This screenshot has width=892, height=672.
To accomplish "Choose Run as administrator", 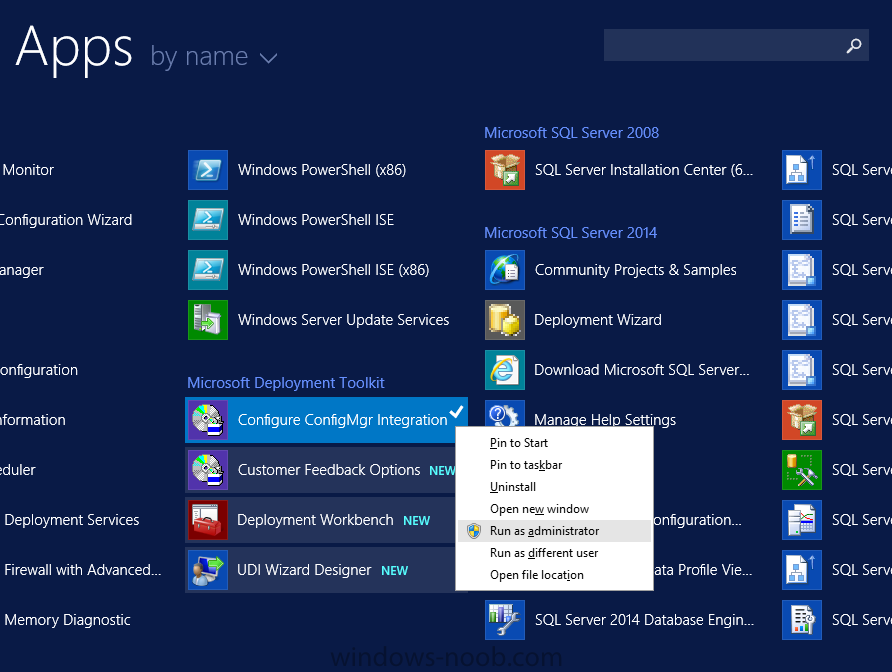I will click(555, 531).
